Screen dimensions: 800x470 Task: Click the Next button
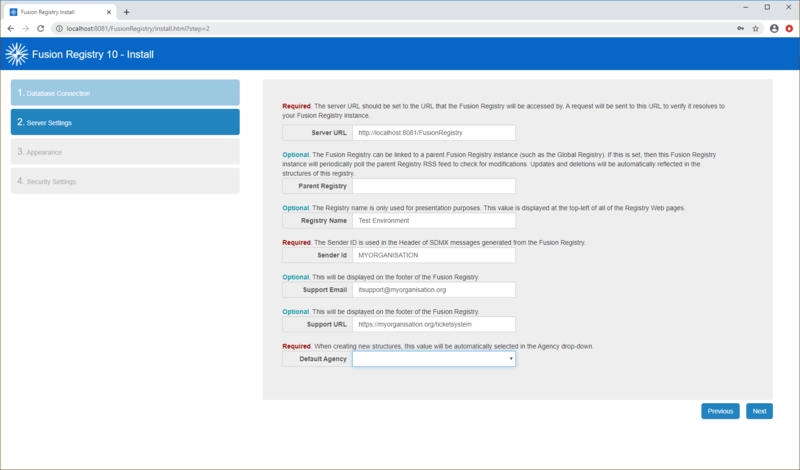(x=759, y=411)
